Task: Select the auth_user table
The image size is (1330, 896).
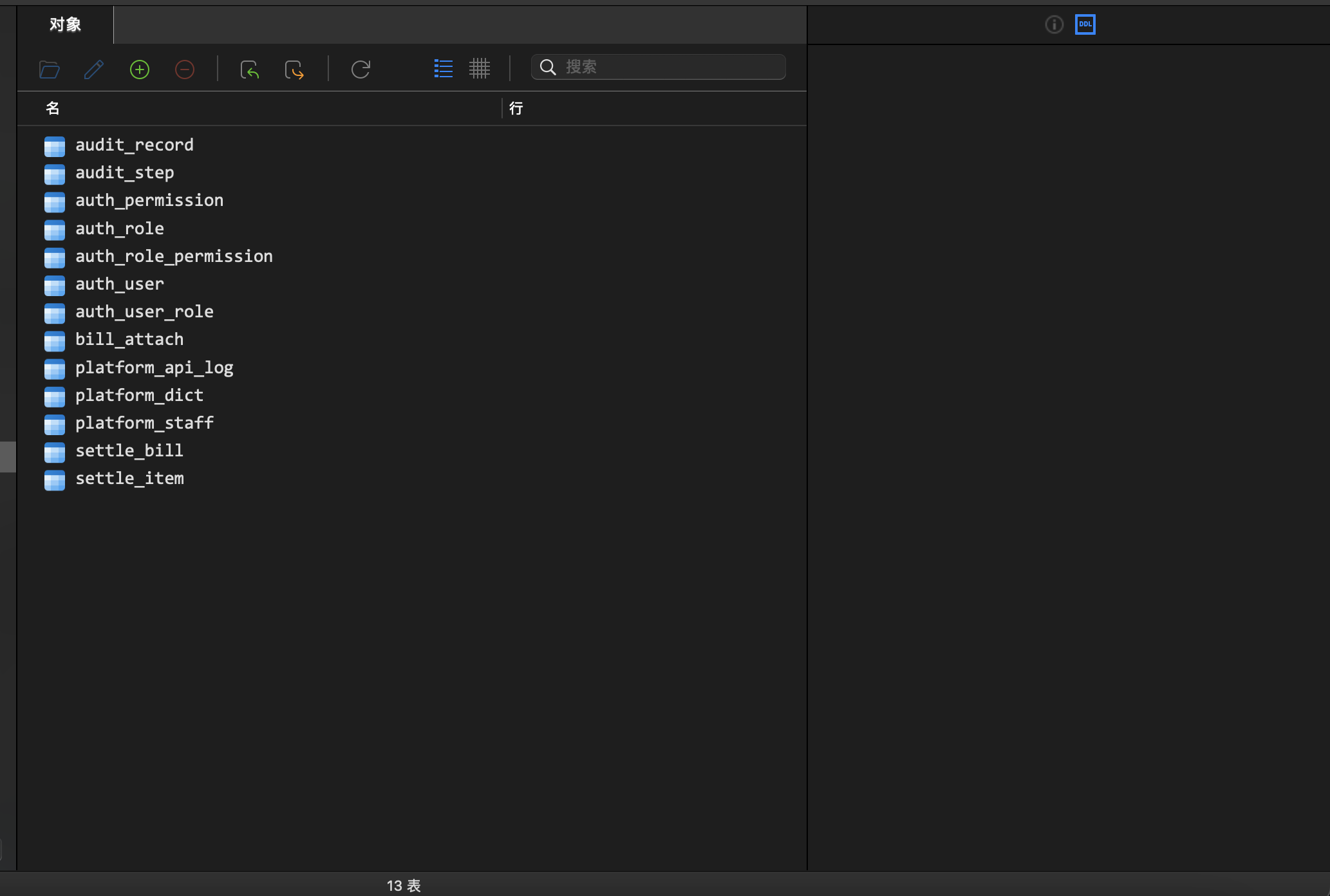Action: coord(119,284)
